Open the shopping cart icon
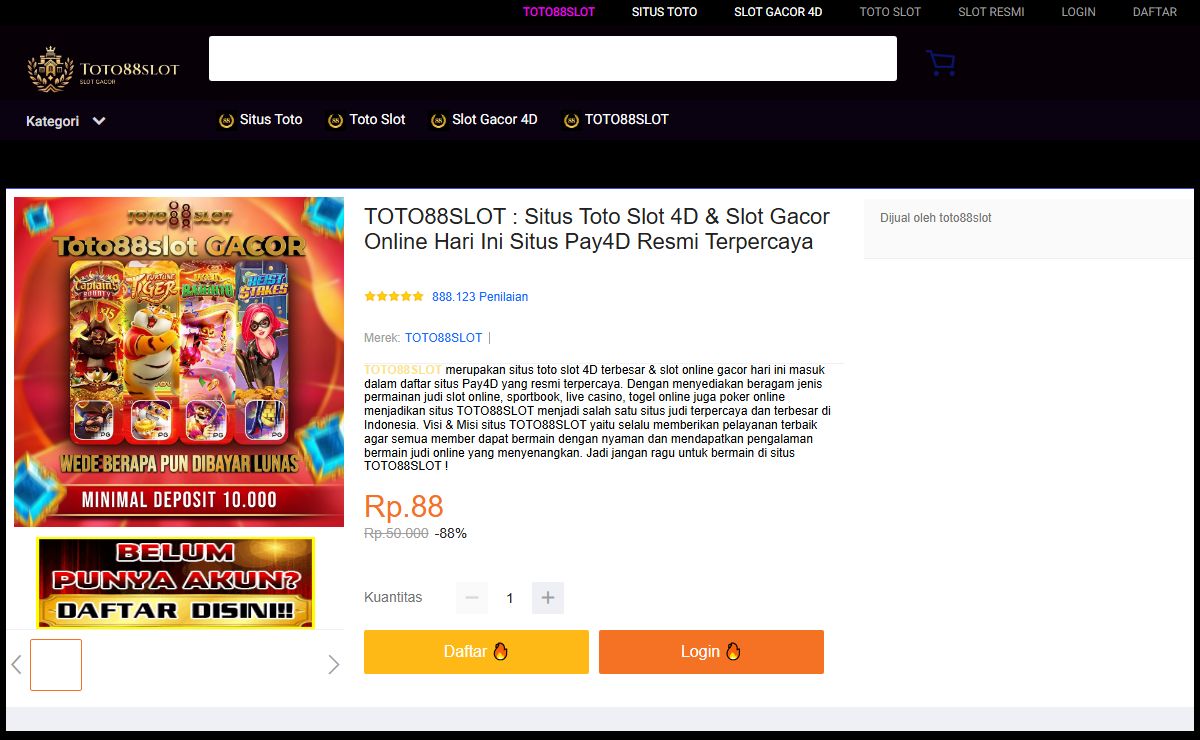 coord(940,63)
